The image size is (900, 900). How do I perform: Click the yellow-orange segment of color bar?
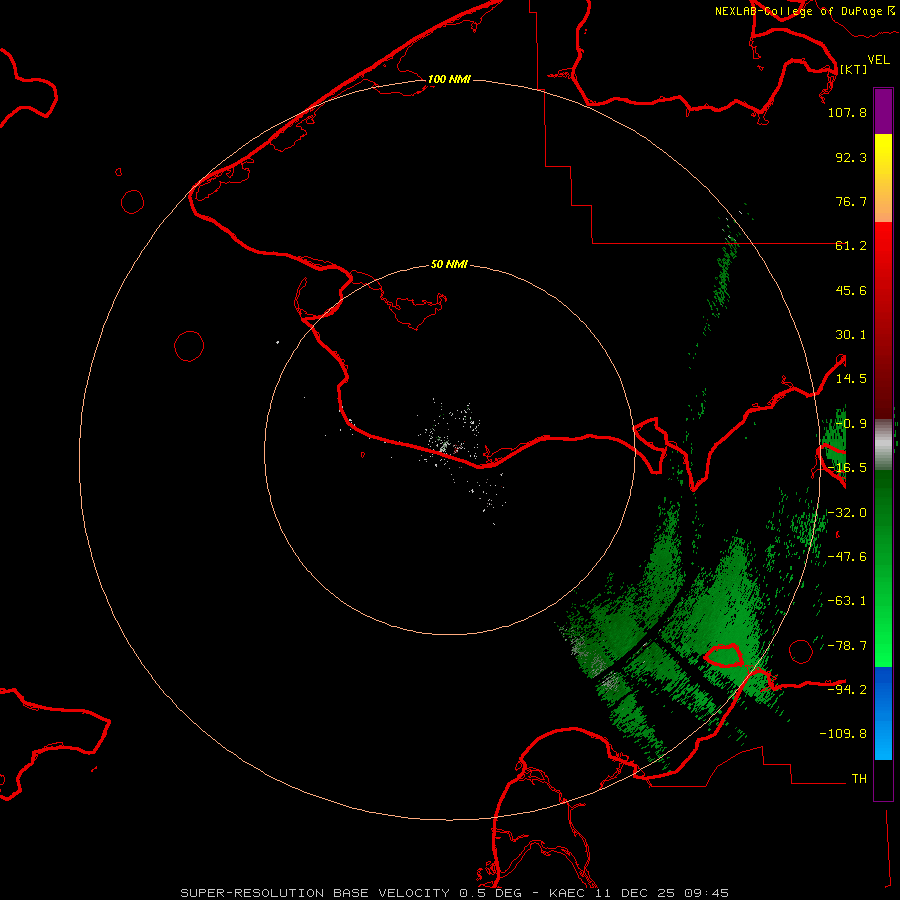tap(883, 178)
